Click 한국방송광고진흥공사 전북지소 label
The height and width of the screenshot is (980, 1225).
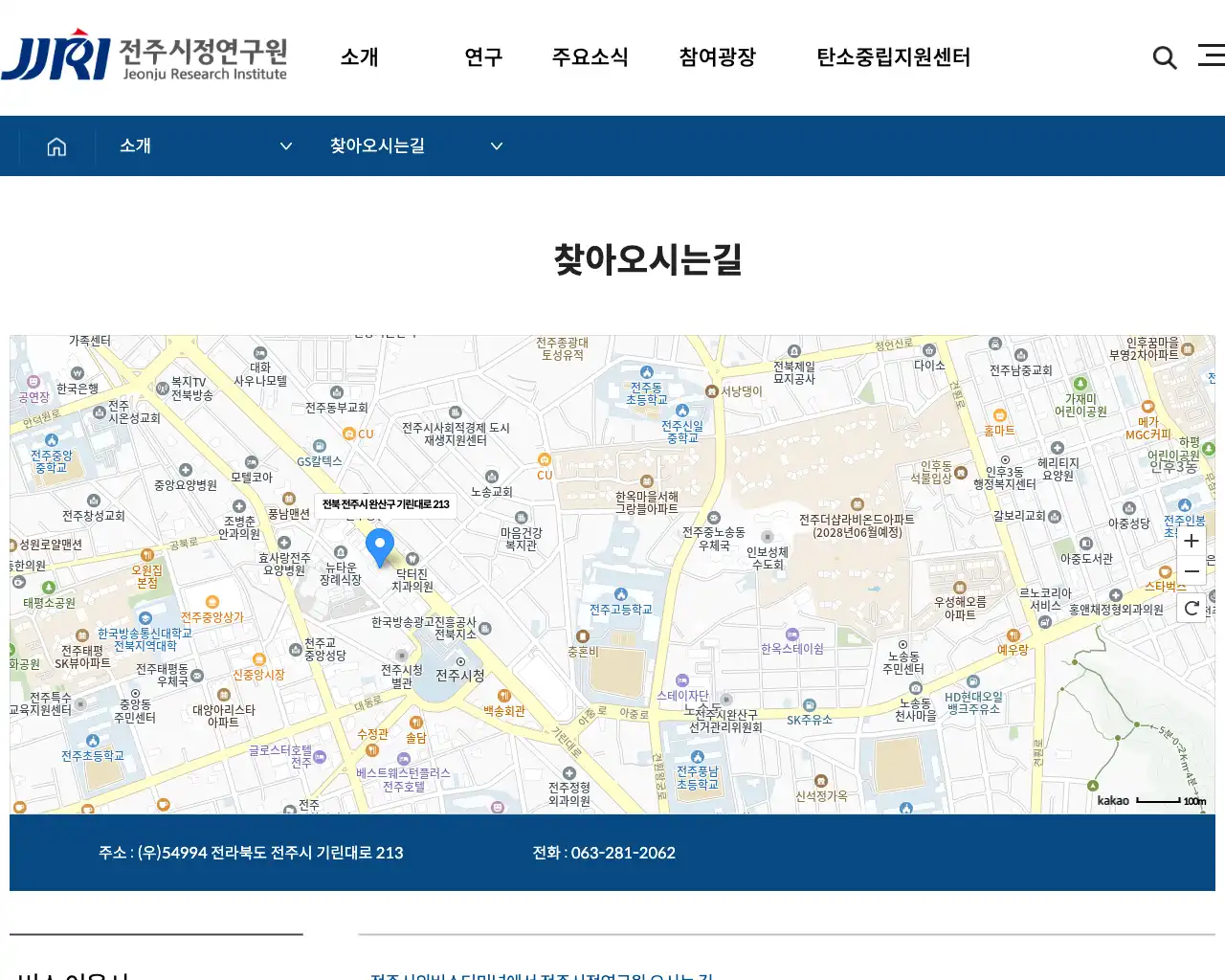click(424, 628)
